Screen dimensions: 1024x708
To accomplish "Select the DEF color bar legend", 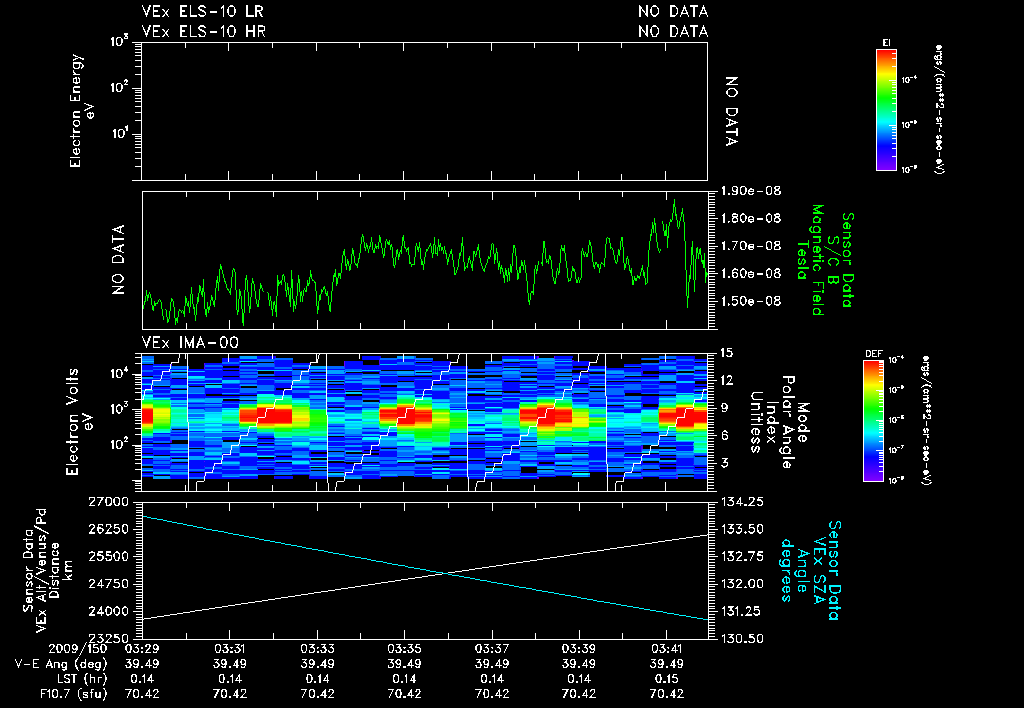I will pos(874,421).
